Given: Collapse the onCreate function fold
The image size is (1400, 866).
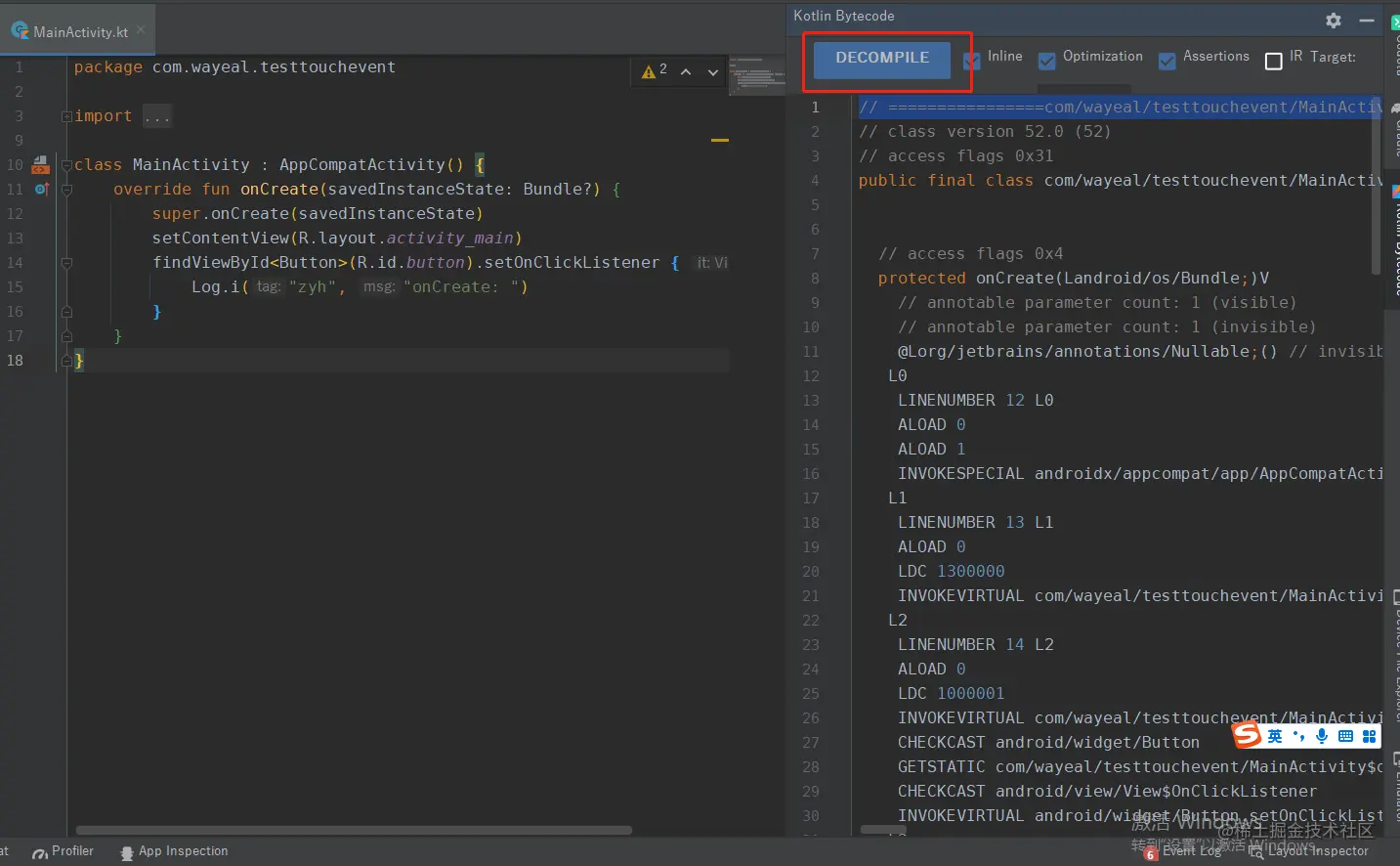Looking at the screenshot, I should (x=66, y=190).
